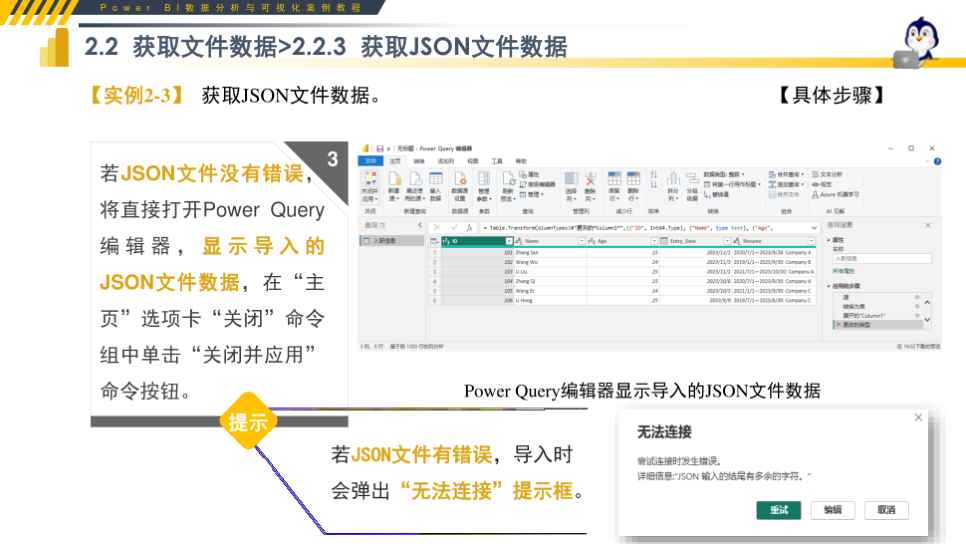Click the query Name (名称) input field
The width and height of the screenshot is (966, 544).
coord(882,259)
